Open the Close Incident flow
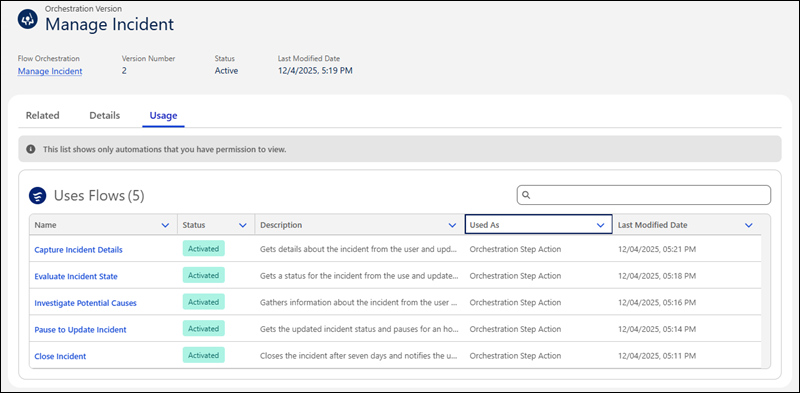800x393 pixels. point(60,356)
